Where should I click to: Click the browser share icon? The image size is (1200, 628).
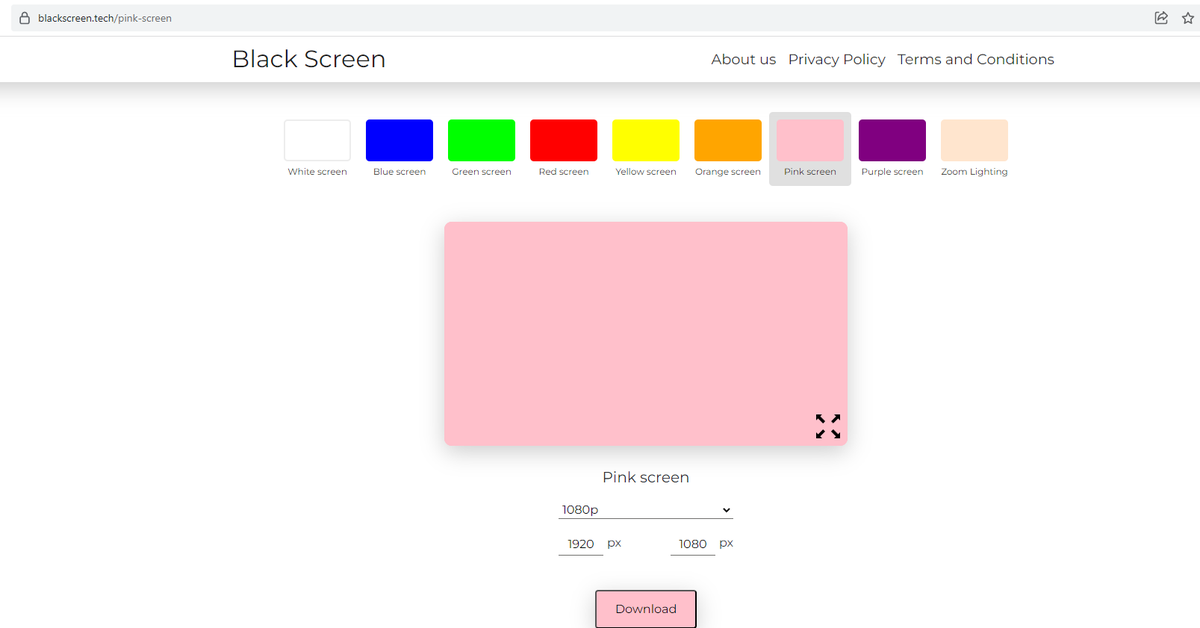click(x=1160, y=17)
